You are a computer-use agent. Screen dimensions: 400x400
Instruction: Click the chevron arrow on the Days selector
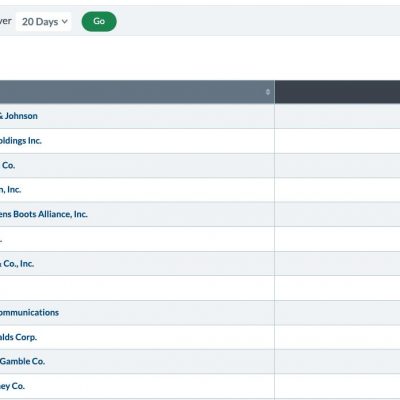click(65, 22)
